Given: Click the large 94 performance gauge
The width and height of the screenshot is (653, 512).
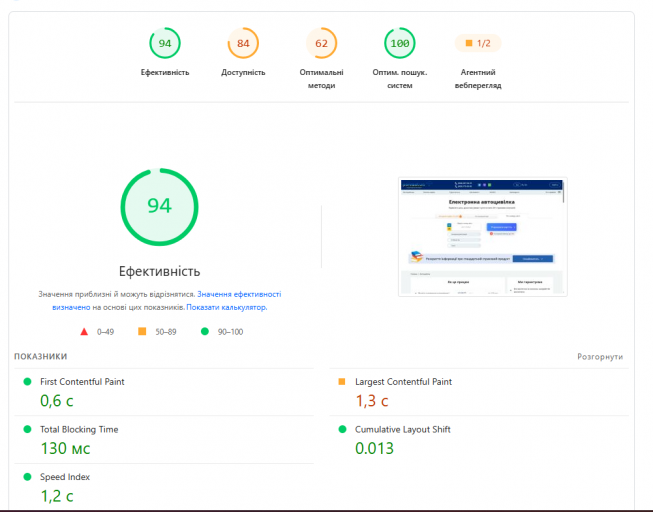Looking at the screenshot, I should click(x=160, y=207).
